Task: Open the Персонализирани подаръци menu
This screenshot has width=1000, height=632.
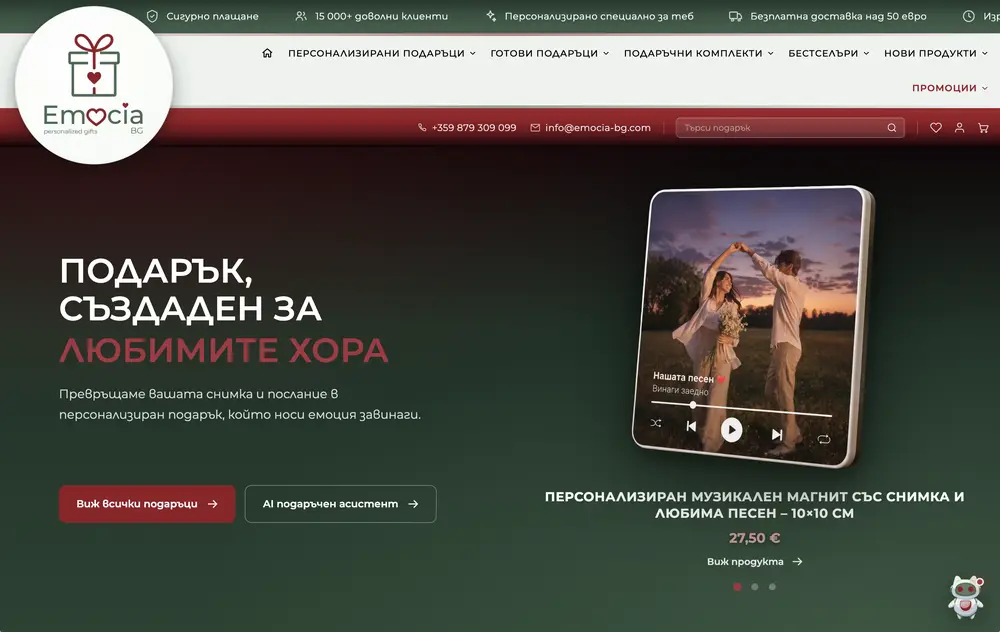Action: tap(376, 54)
